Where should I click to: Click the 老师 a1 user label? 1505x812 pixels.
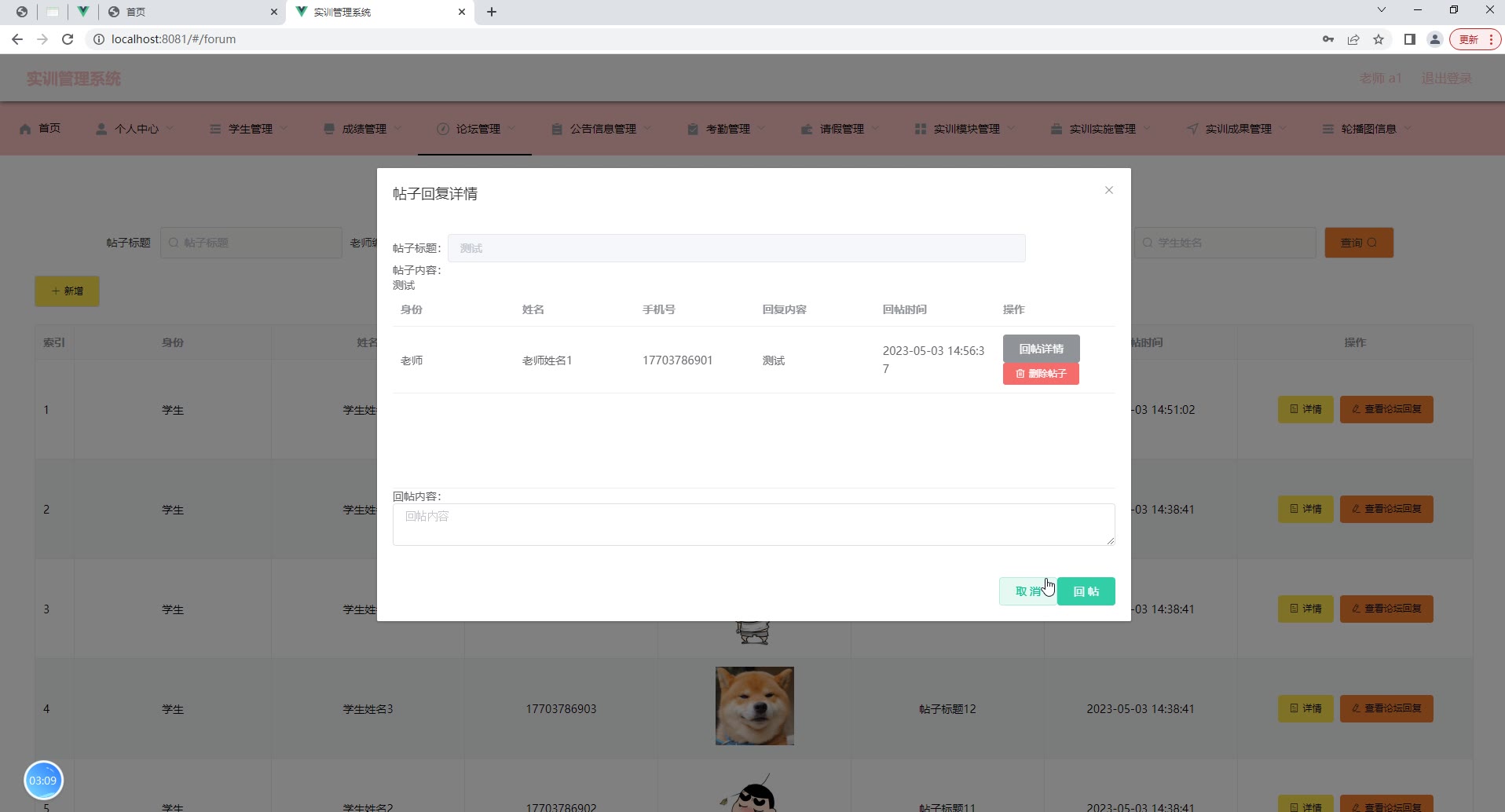[1380, 79]
